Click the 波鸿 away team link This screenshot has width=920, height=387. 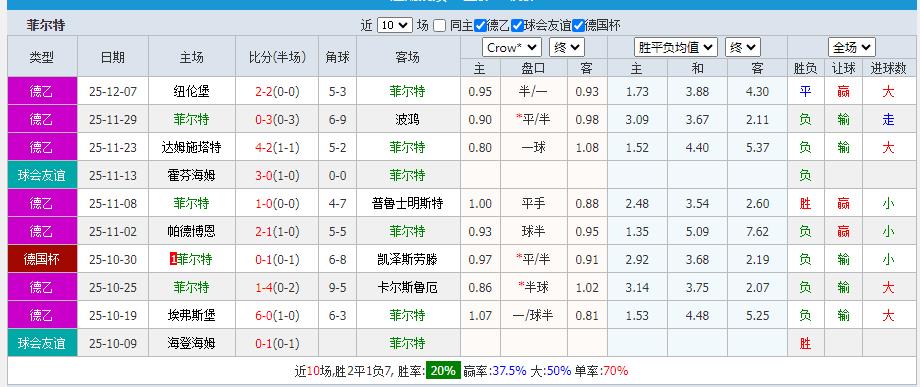(x=407, y=120)
